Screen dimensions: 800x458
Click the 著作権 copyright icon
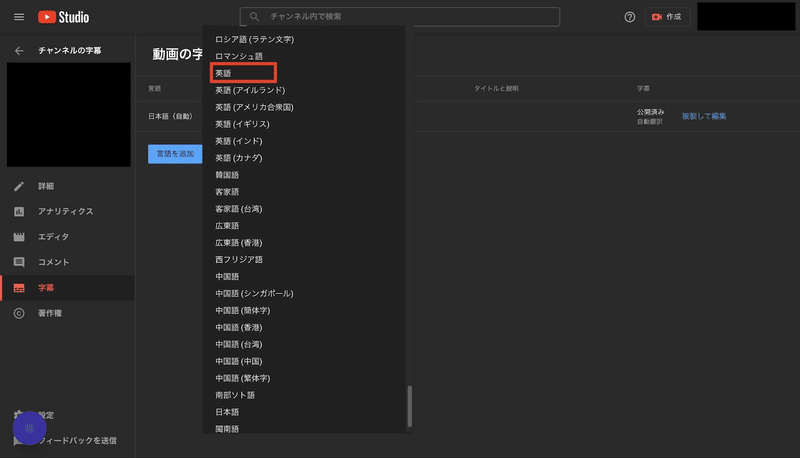[19, 313]
